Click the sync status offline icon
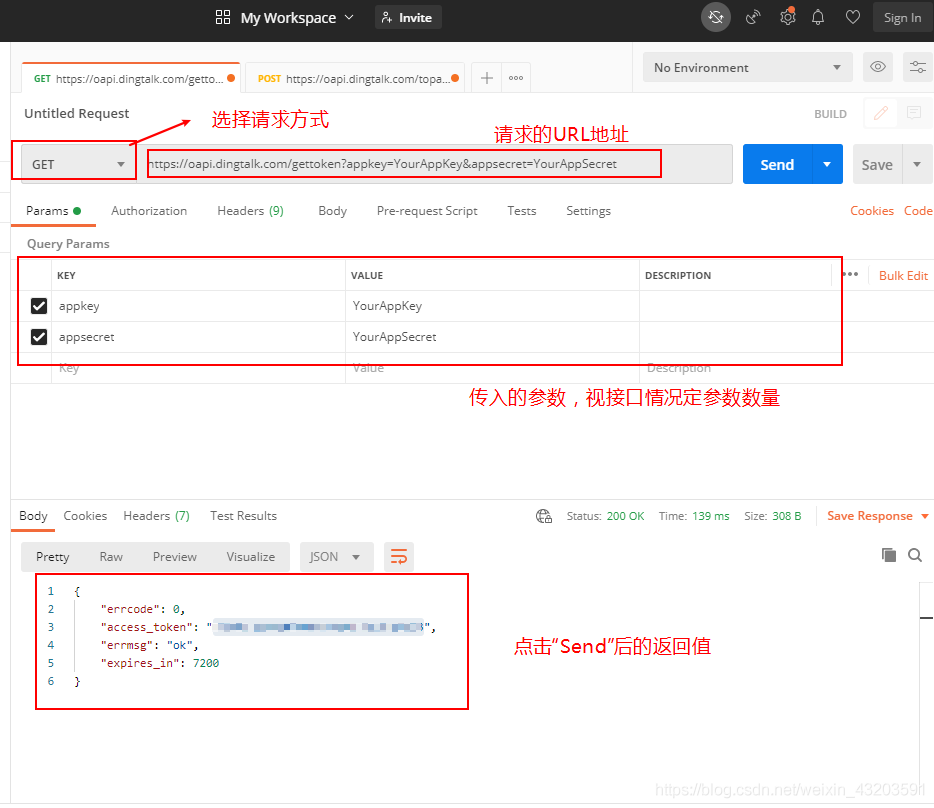This screenshot has height=808, width=934. [x=715, y=17]
